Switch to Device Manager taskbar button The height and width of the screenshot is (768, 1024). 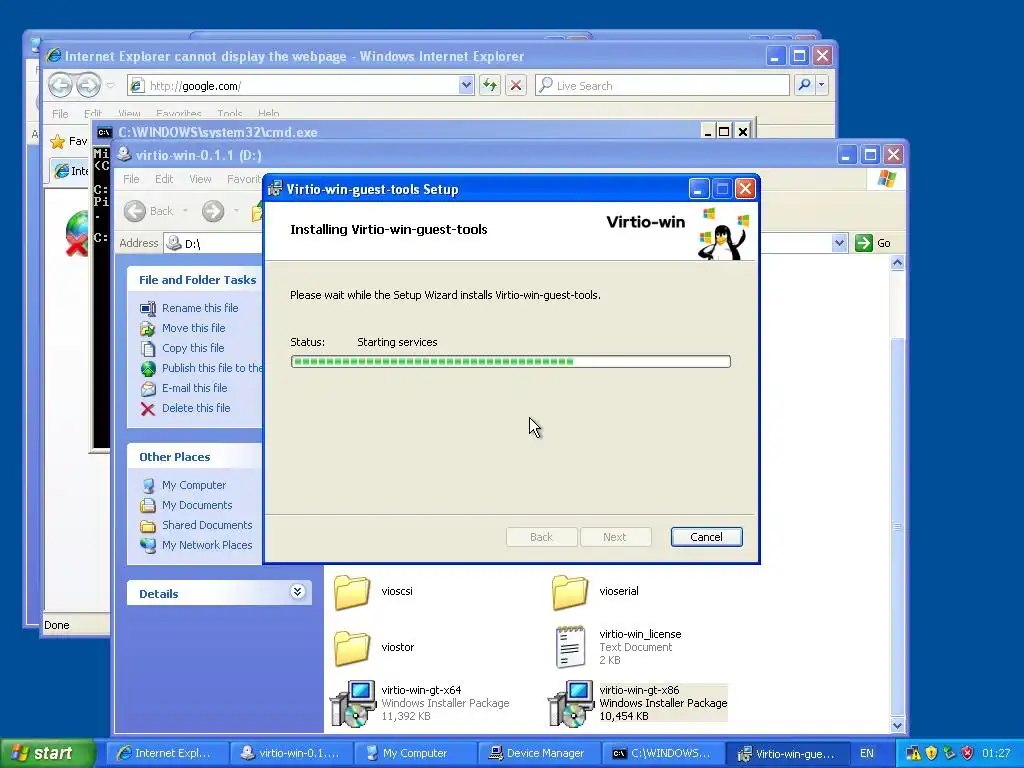coord(541,753)
